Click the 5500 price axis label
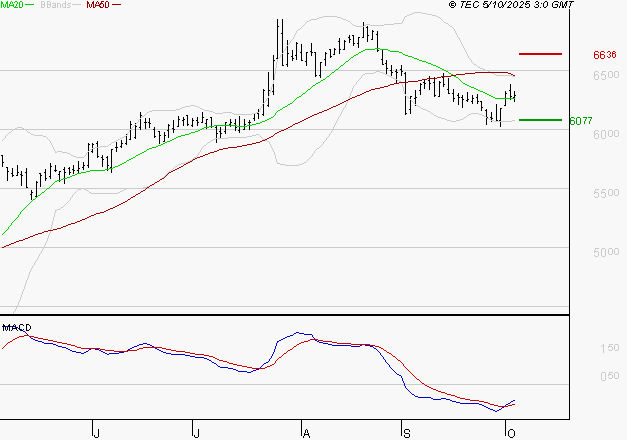 (604, 193)
